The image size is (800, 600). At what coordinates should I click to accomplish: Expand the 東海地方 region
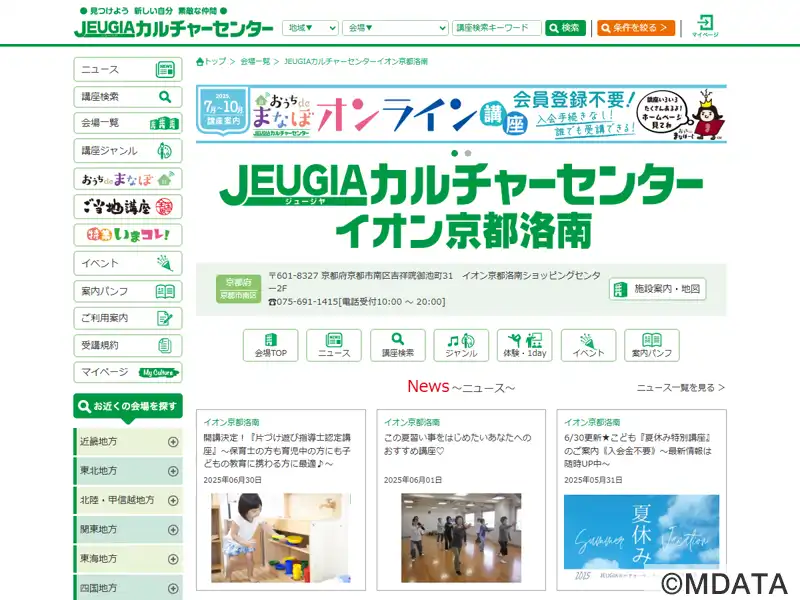click(128, 559)
